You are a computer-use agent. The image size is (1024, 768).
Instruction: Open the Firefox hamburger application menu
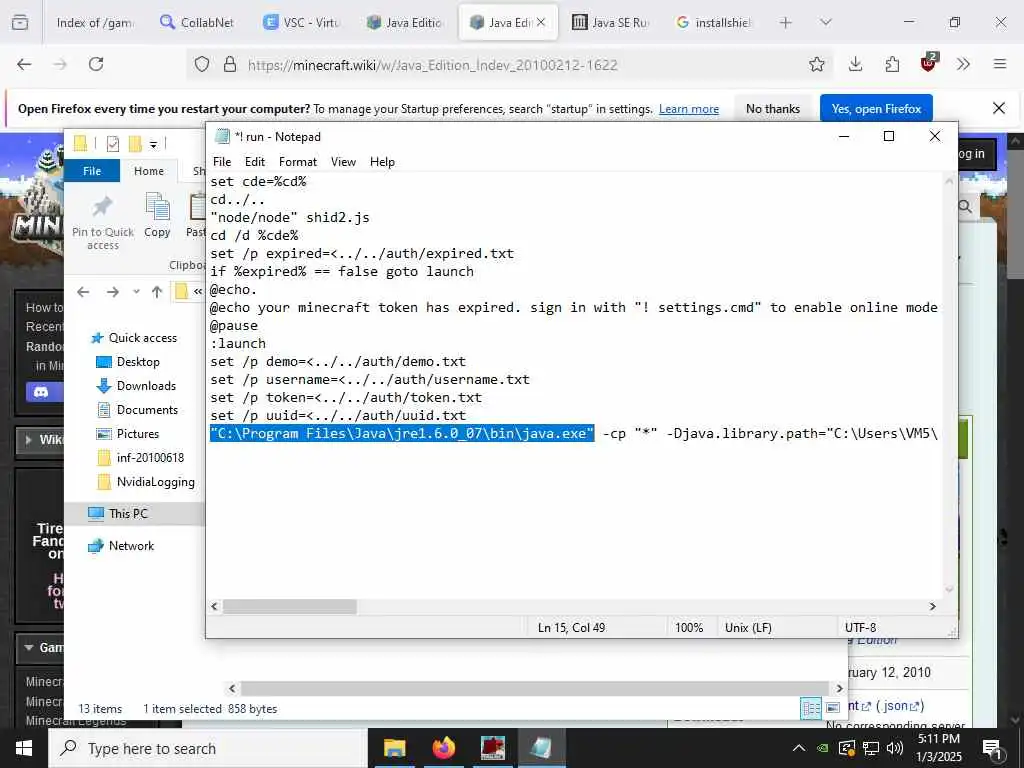tap(999, 64)
